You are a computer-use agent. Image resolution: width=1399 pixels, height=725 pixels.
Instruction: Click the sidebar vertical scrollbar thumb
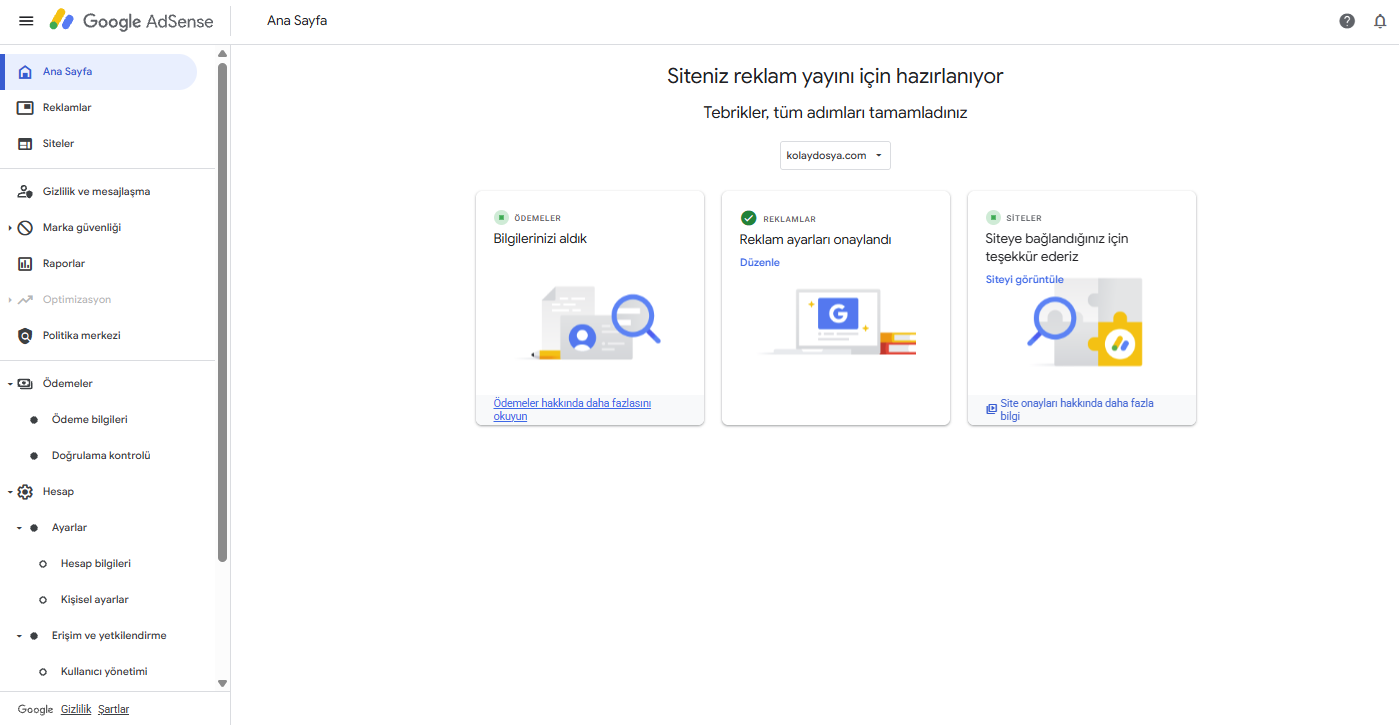222,312
